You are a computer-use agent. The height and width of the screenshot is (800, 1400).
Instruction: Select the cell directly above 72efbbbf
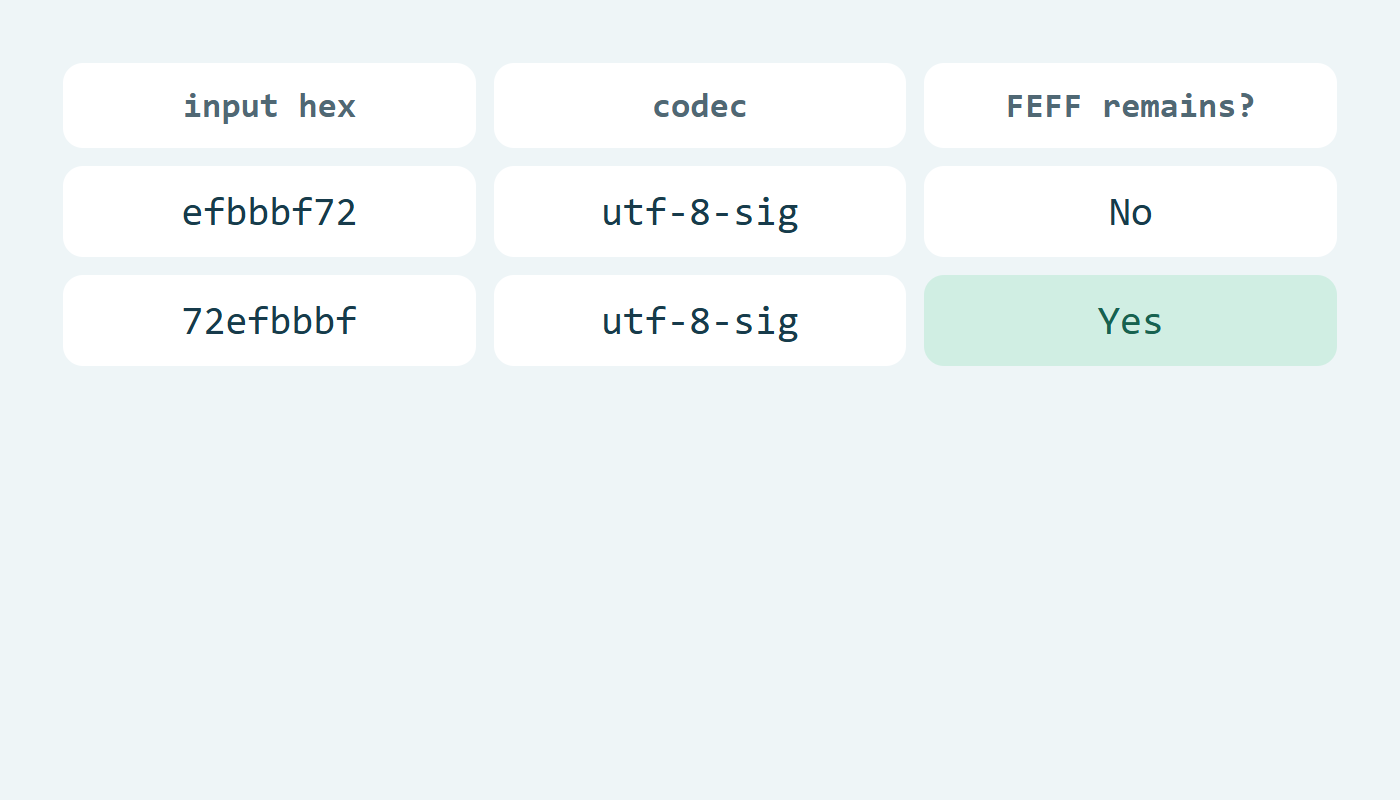coord(269,212)
